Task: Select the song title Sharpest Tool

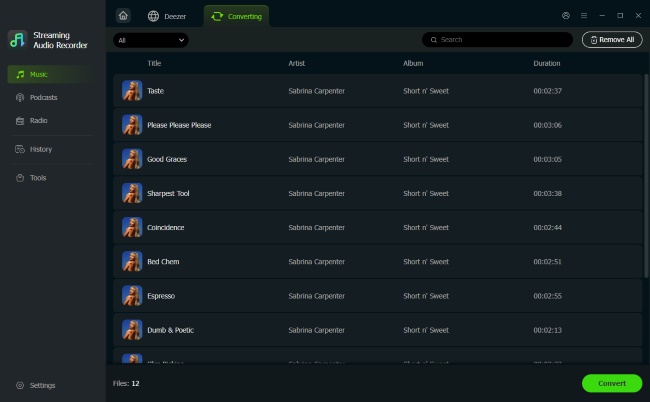Action: pos(168,194)
